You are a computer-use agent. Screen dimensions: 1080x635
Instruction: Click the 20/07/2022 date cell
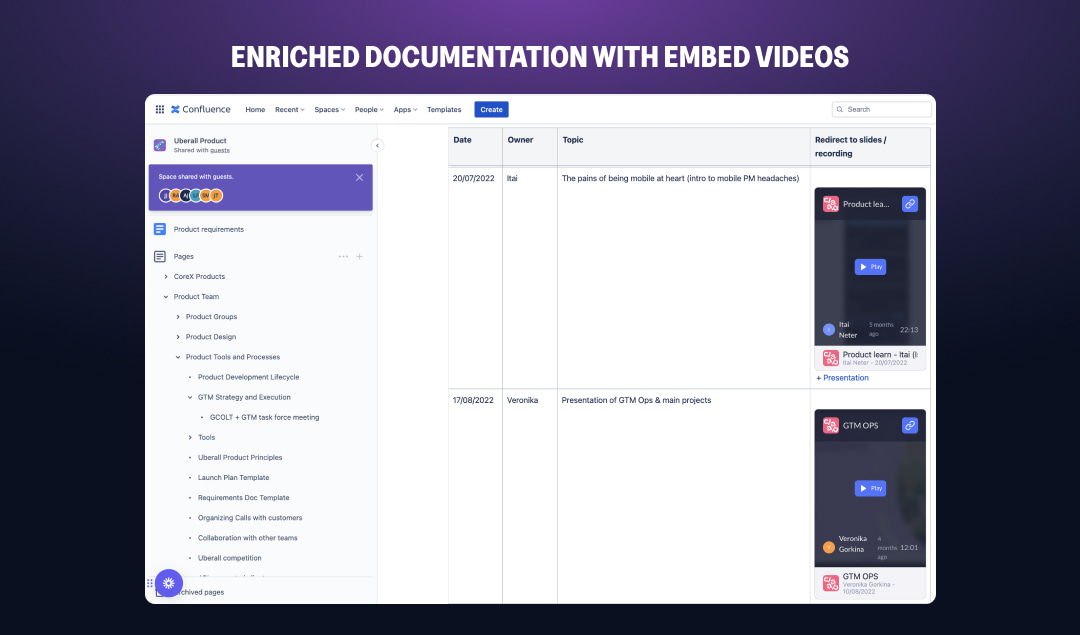click(474, 178)
